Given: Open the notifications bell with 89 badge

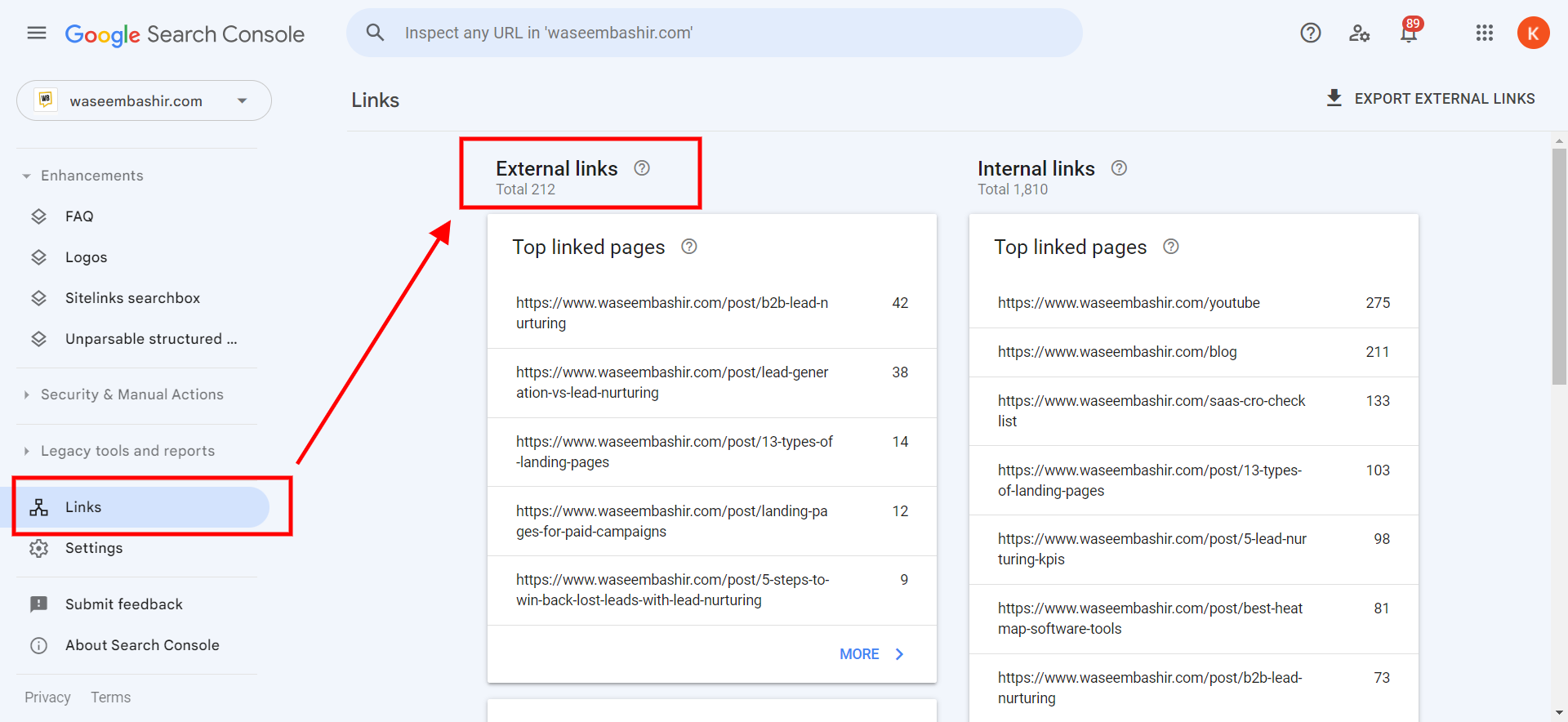Looking at the screenshot, I should pos(1410,31).
